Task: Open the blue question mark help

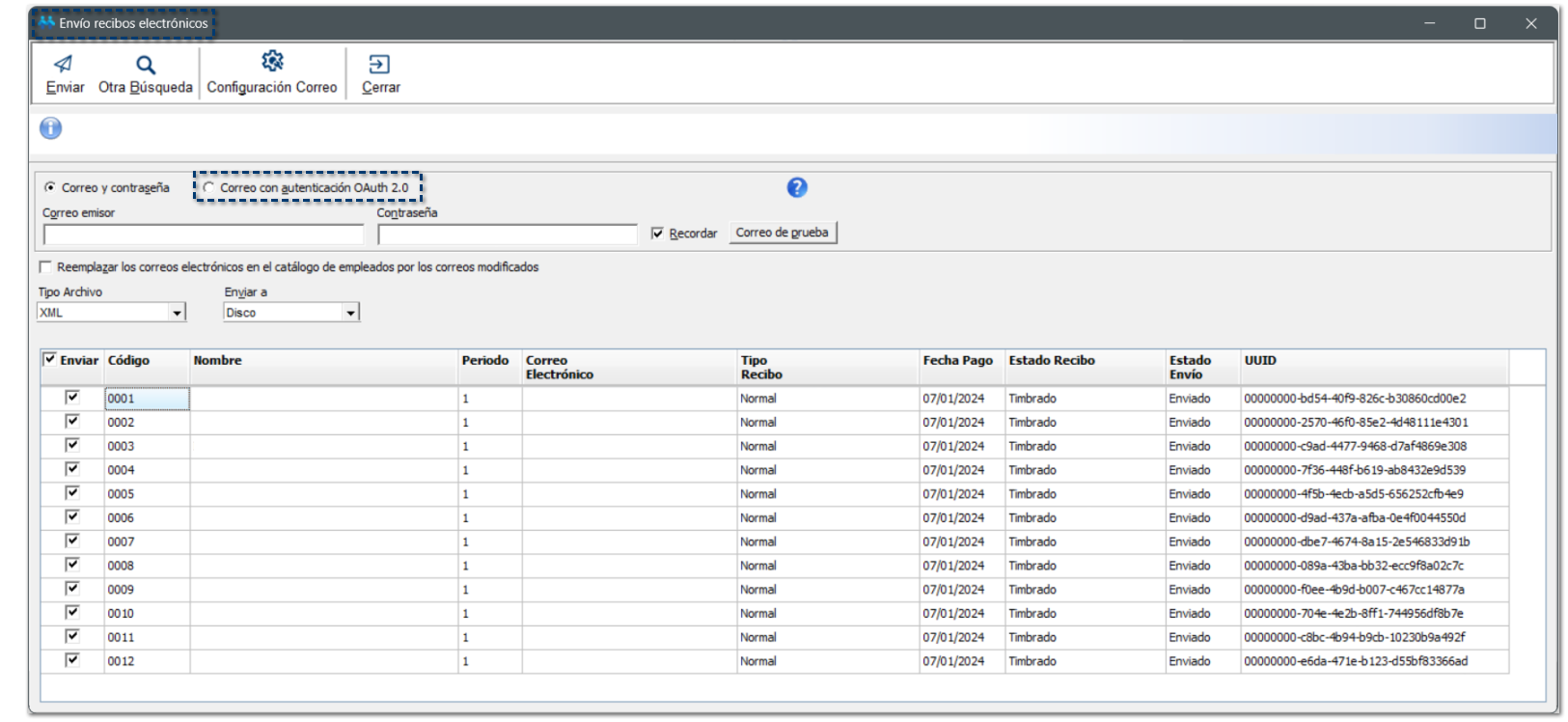Action: (796, 187)
